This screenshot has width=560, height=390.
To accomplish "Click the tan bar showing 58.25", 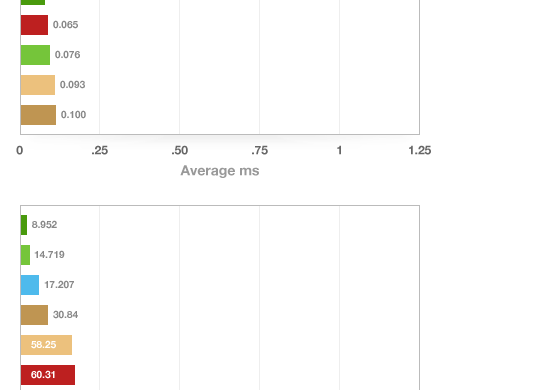I will [46, 345].
